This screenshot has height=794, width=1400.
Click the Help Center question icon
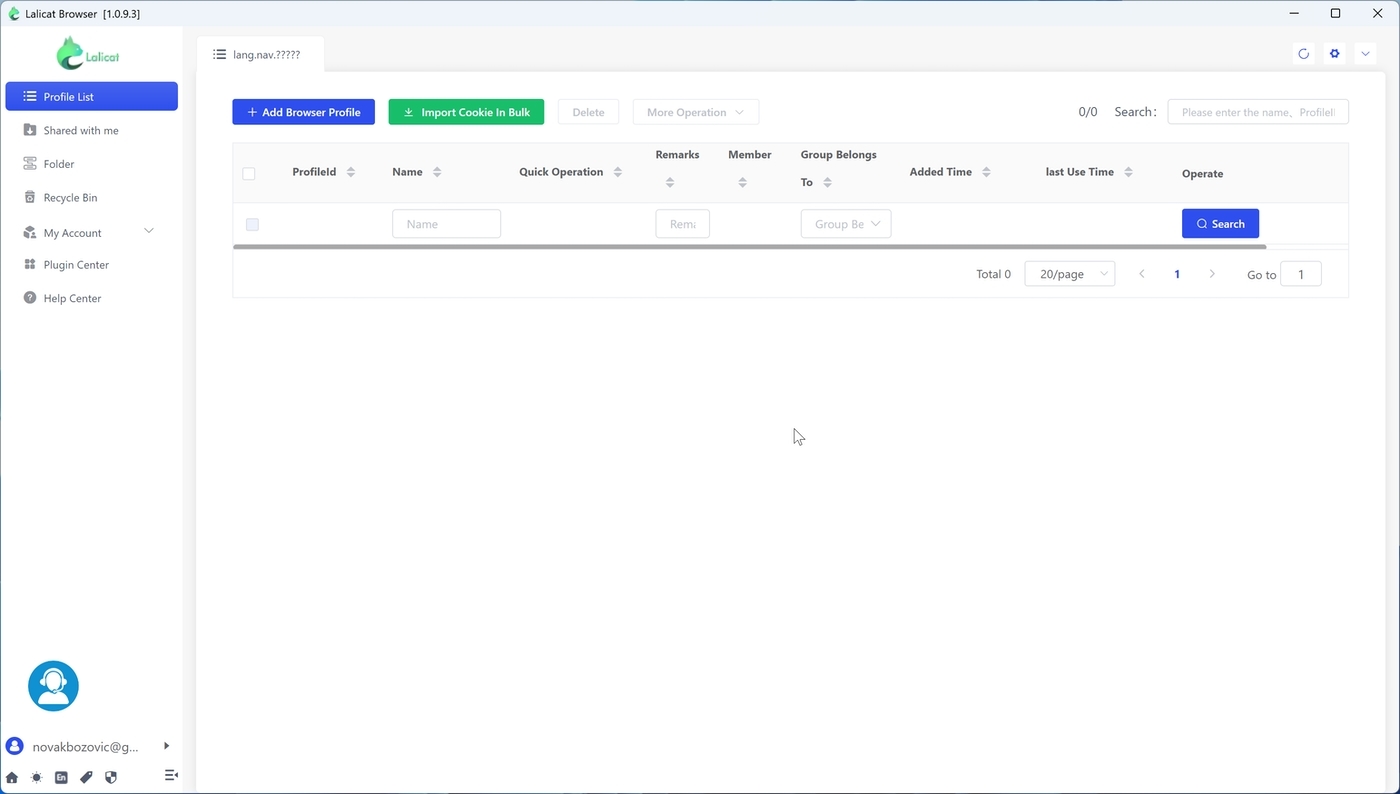[30, 298]
